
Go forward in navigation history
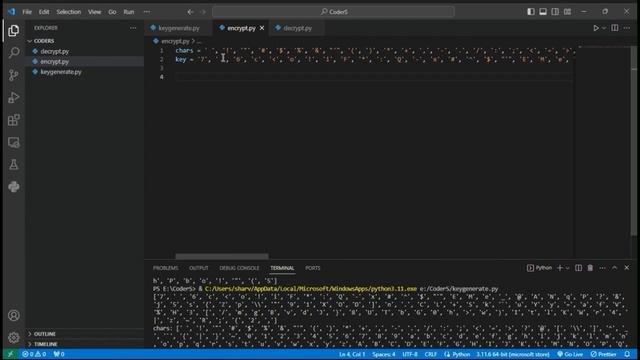pyautogui.click(x=203, y=12)
